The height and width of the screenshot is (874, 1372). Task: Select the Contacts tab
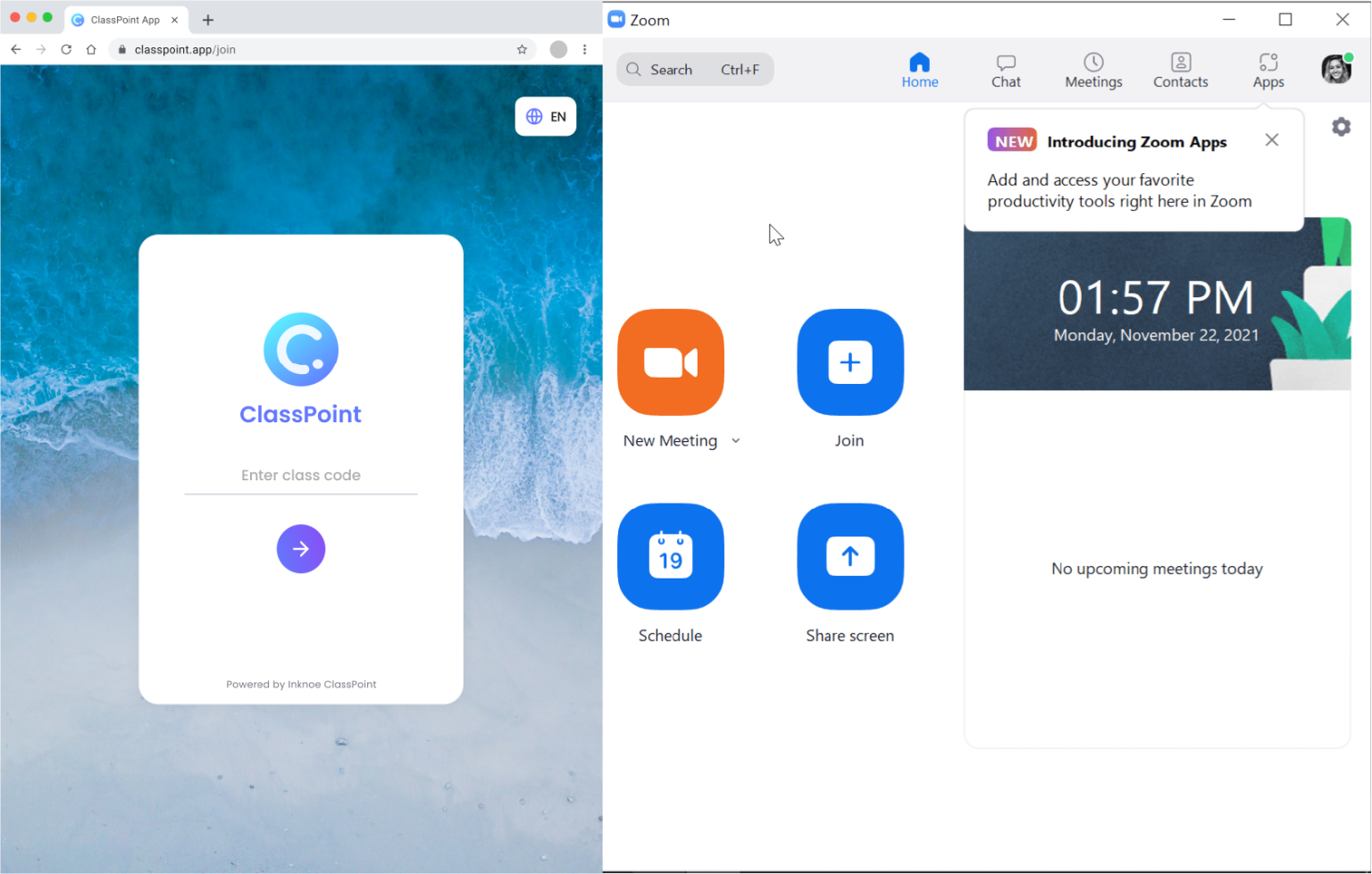(1180, 70)
